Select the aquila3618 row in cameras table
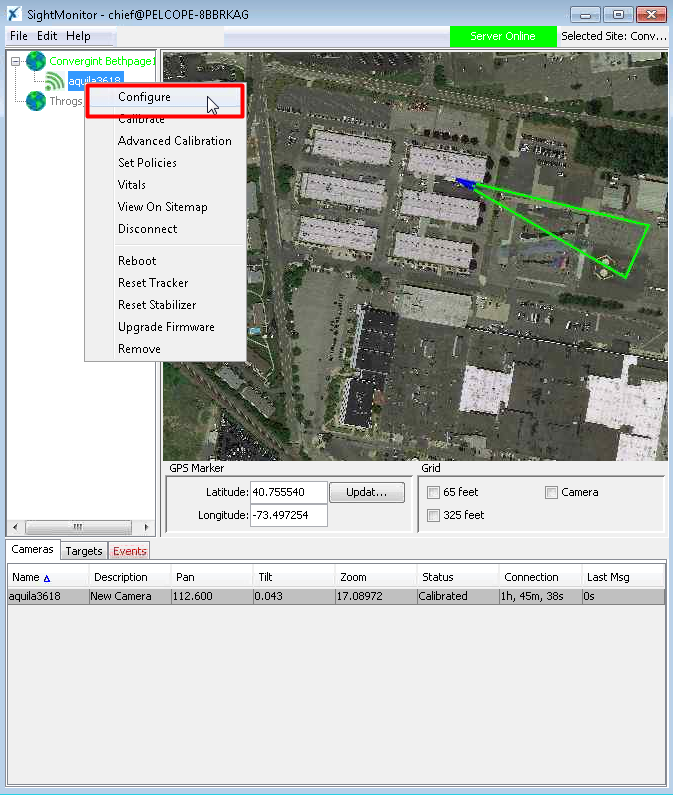This screenshot has width=673, height=795. [336, 596]
